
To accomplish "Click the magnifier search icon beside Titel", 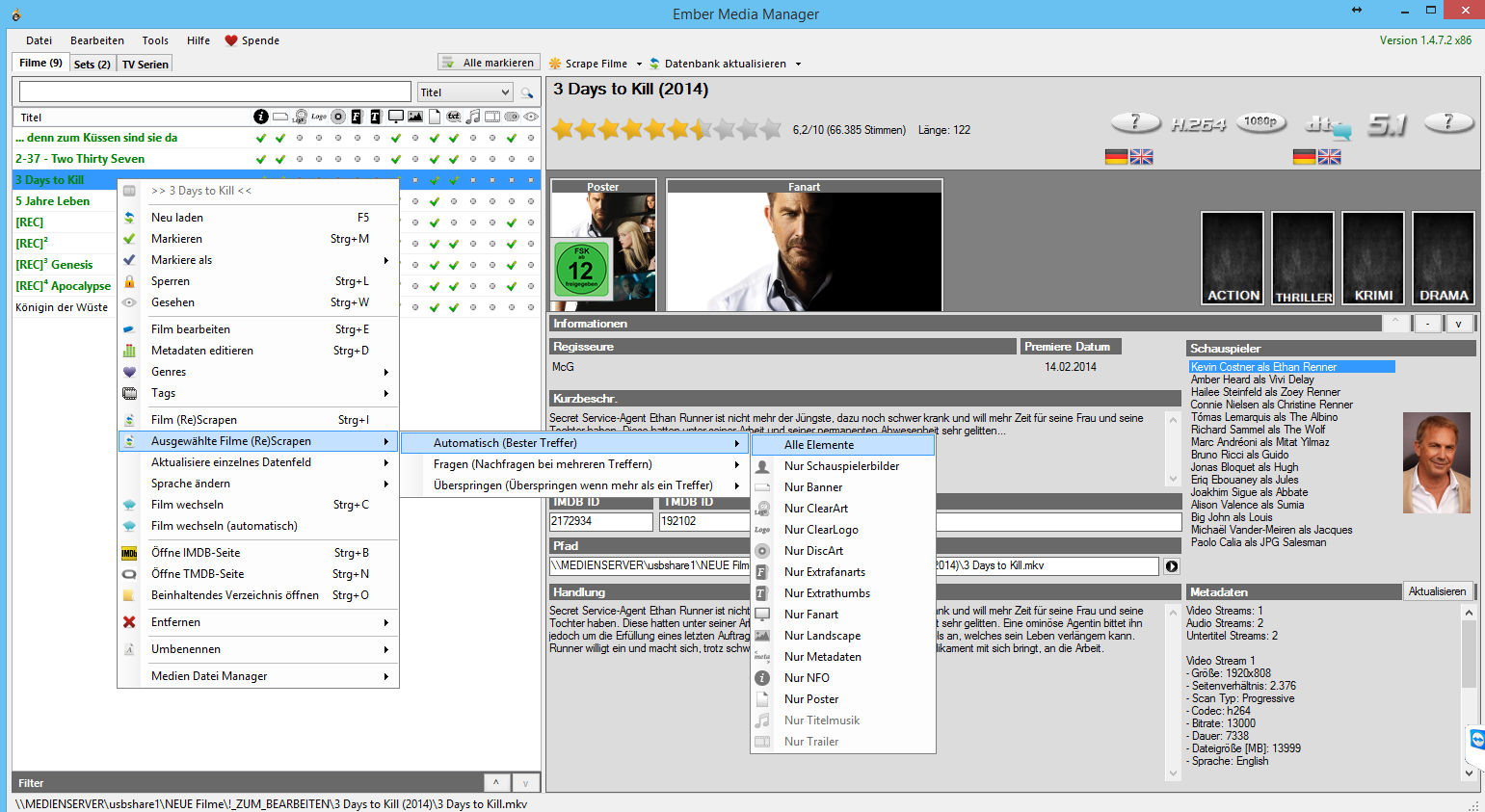I will click(527, 92).
